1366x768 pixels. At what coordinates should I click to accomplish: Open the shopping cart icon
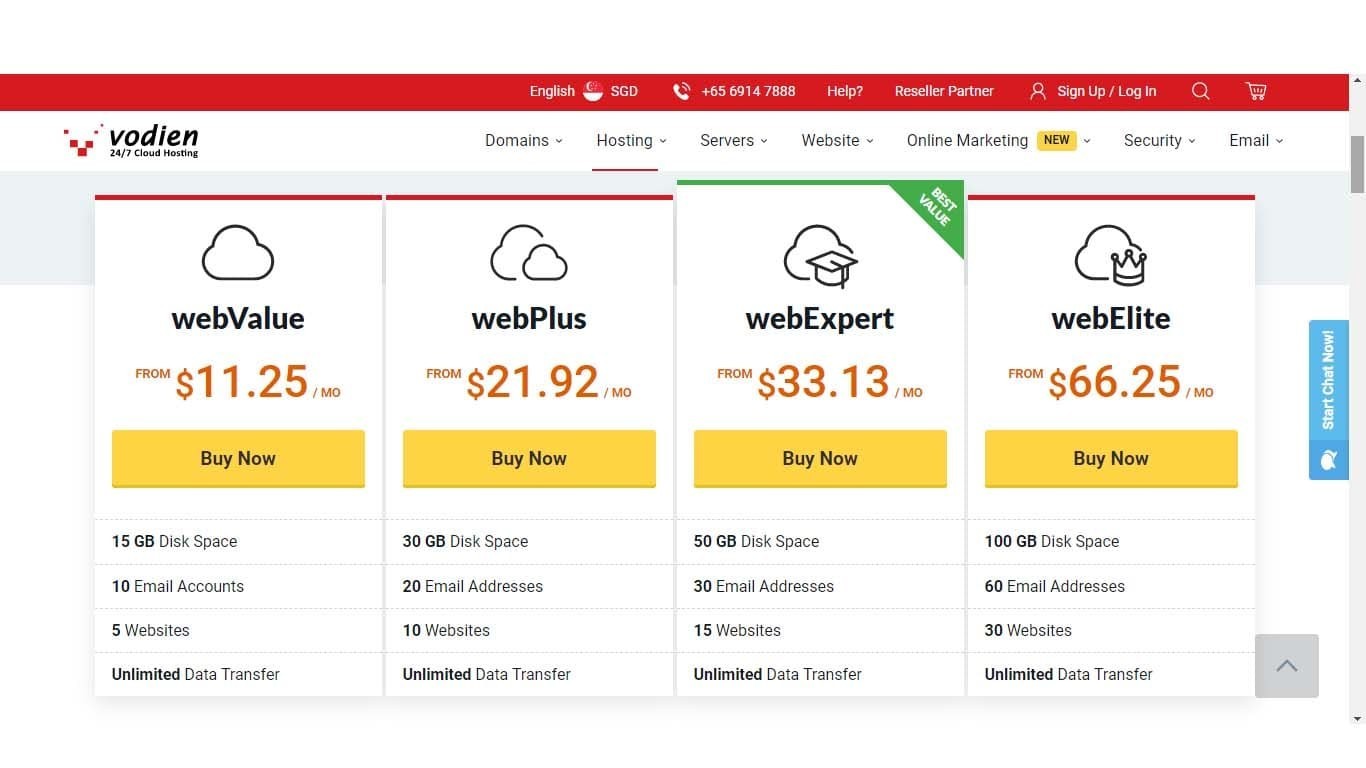1256,91
